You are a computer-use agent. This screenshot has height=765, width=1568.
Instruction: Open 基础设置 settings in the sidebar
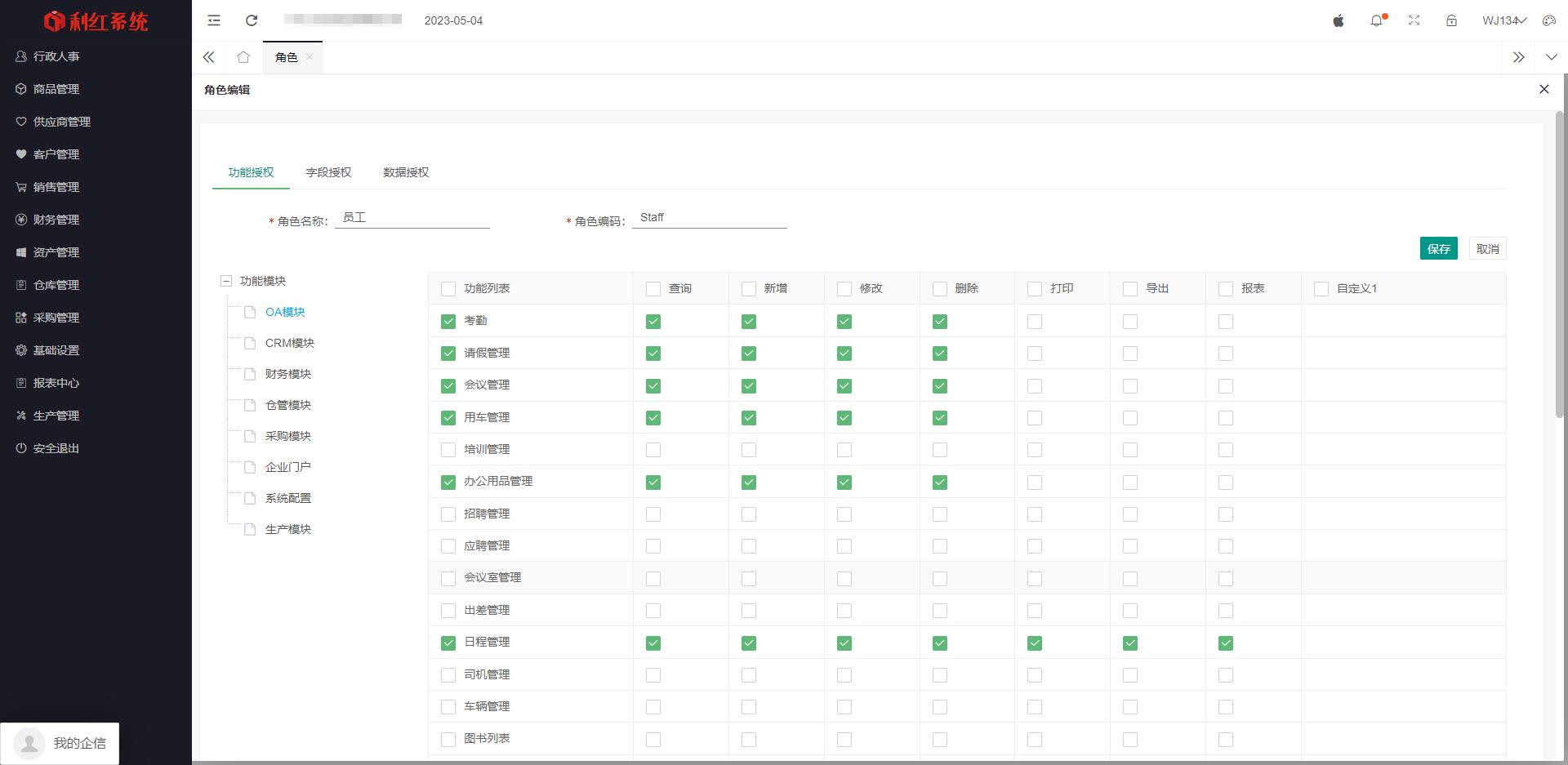click(56, 349)
